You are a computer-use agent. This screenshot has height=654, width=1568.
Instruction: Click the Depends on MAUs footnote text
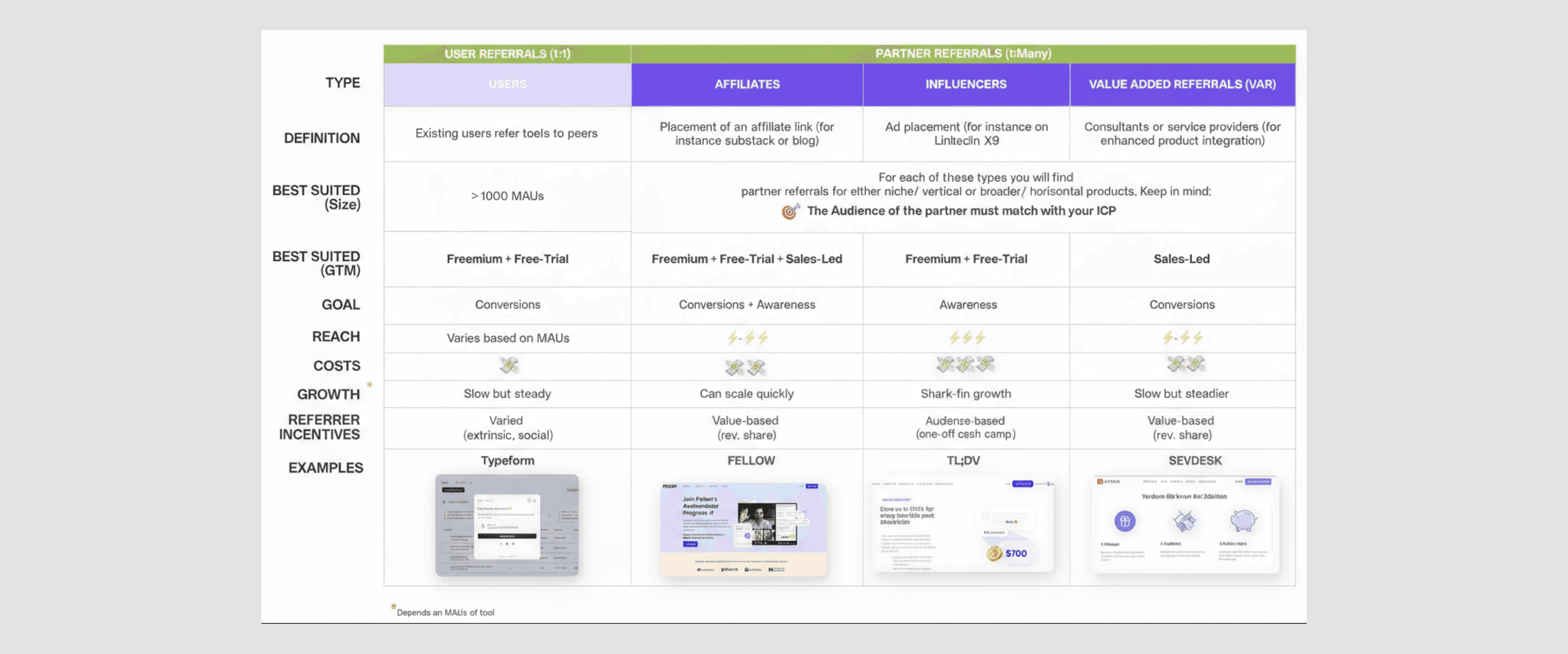tap(445, 613)
